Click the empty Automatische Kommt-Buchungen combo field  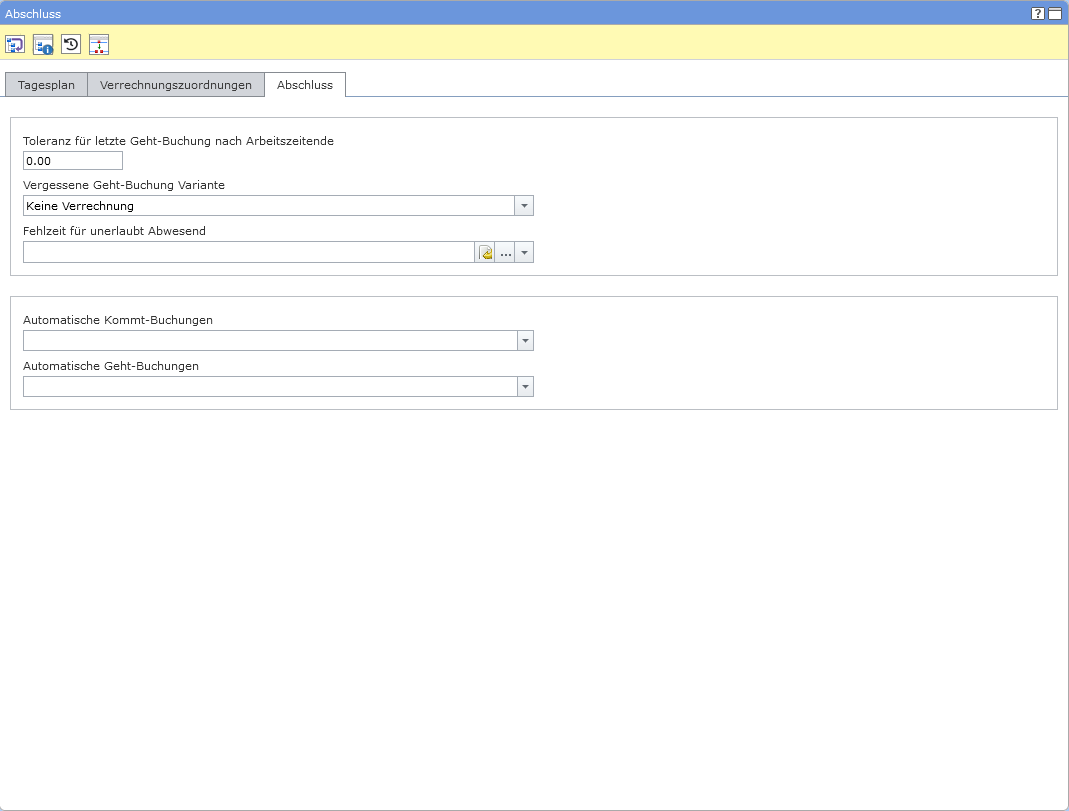pyautogui.click(x=269, y=341)
